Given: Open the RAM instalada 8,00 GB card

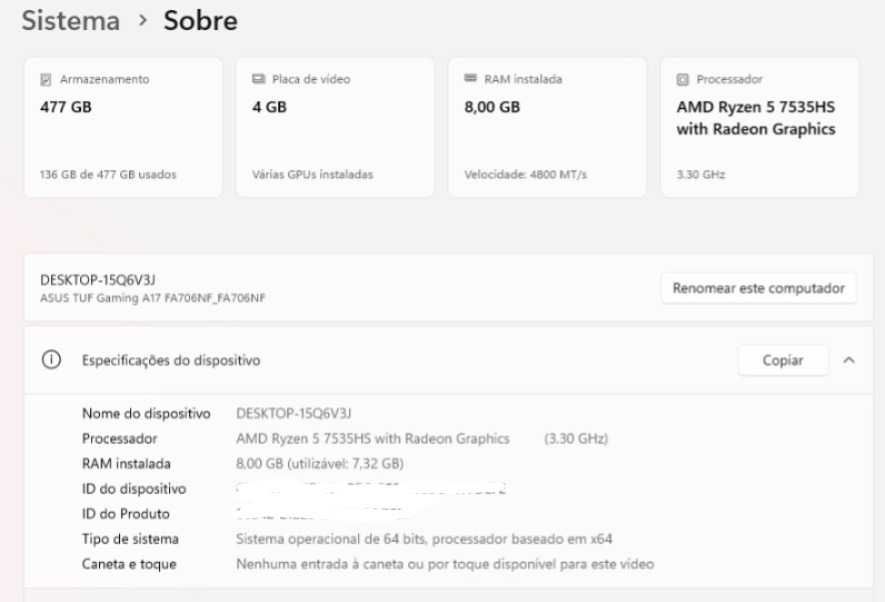Looking at the screenshot, I should pyautogui.click(x=547, y=127).
